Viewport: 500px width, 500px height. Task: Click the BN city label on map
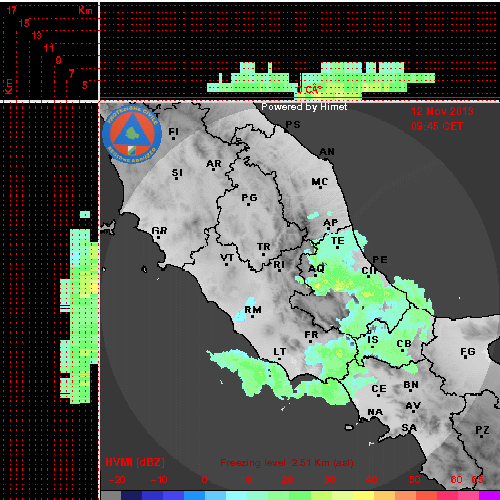click(411, 385)
